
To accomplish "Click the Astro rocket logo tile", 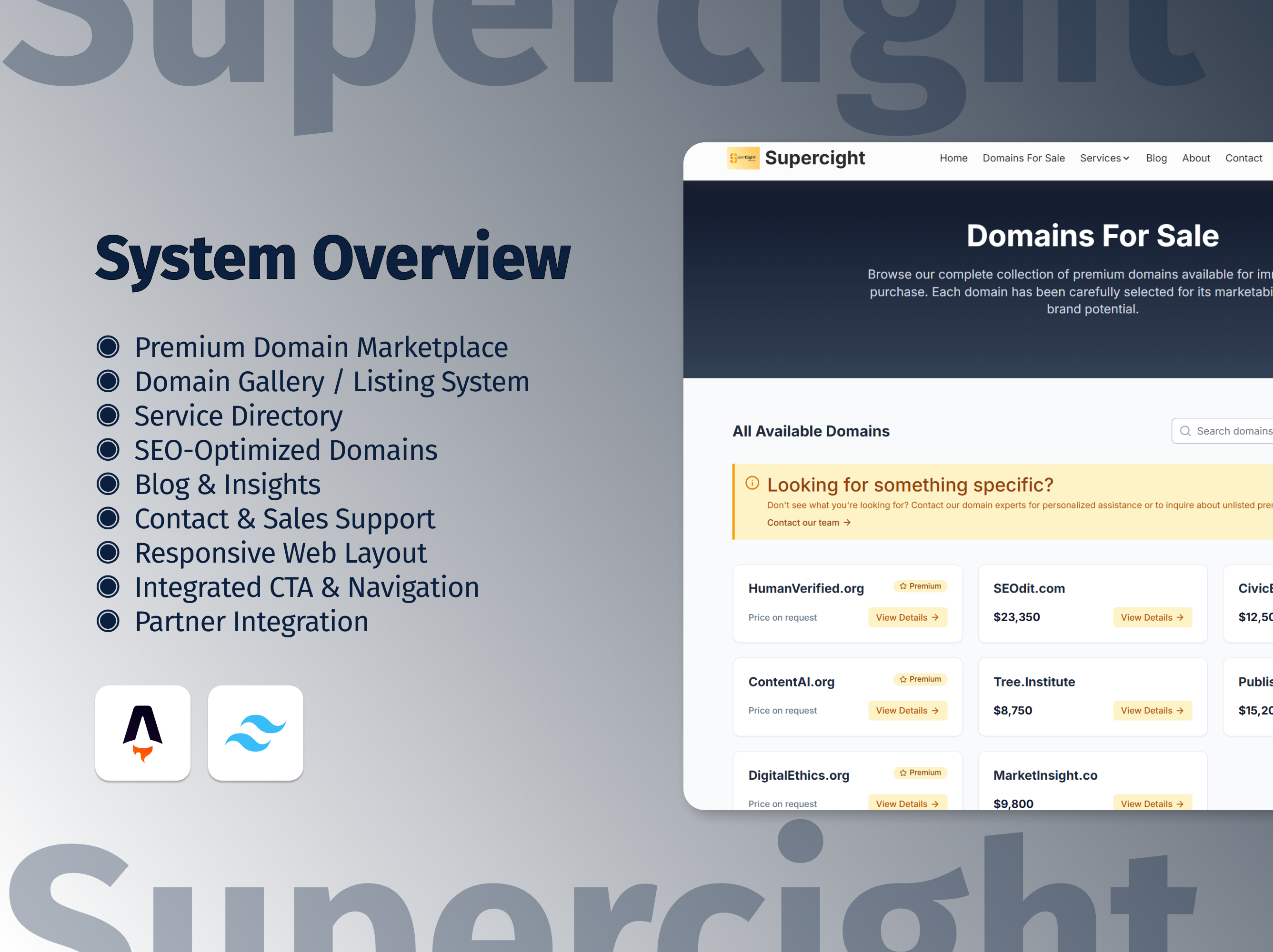I will click(x=143, y=732).
